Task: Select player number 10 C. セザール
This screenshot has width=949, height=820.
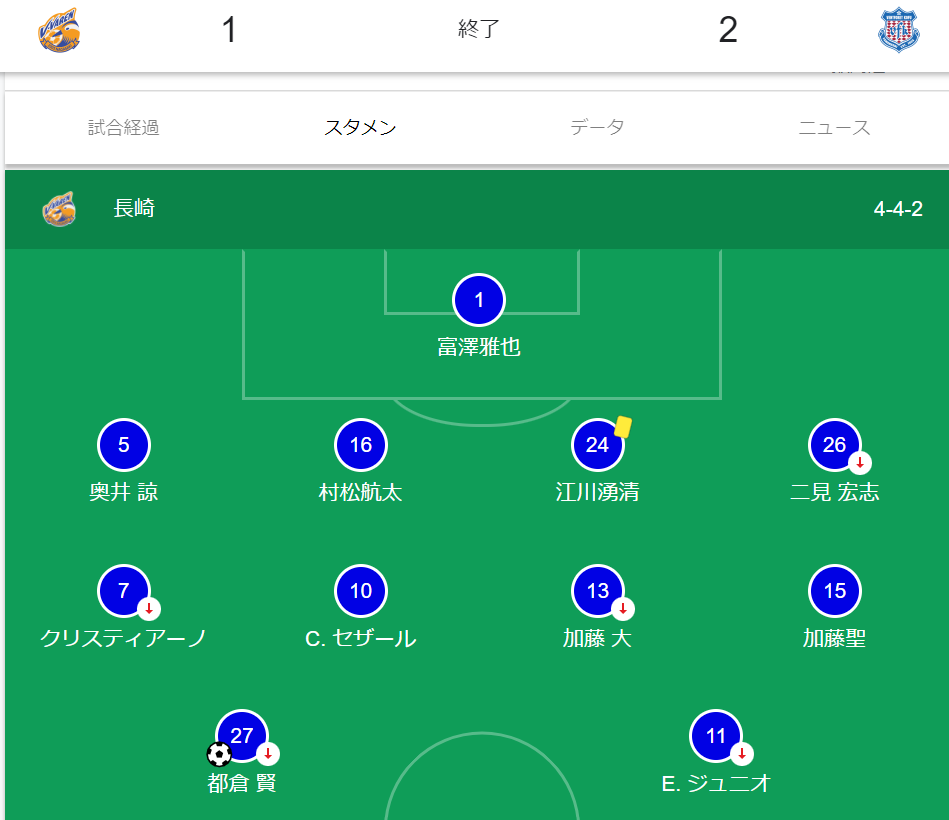Action: pos(360,591)
